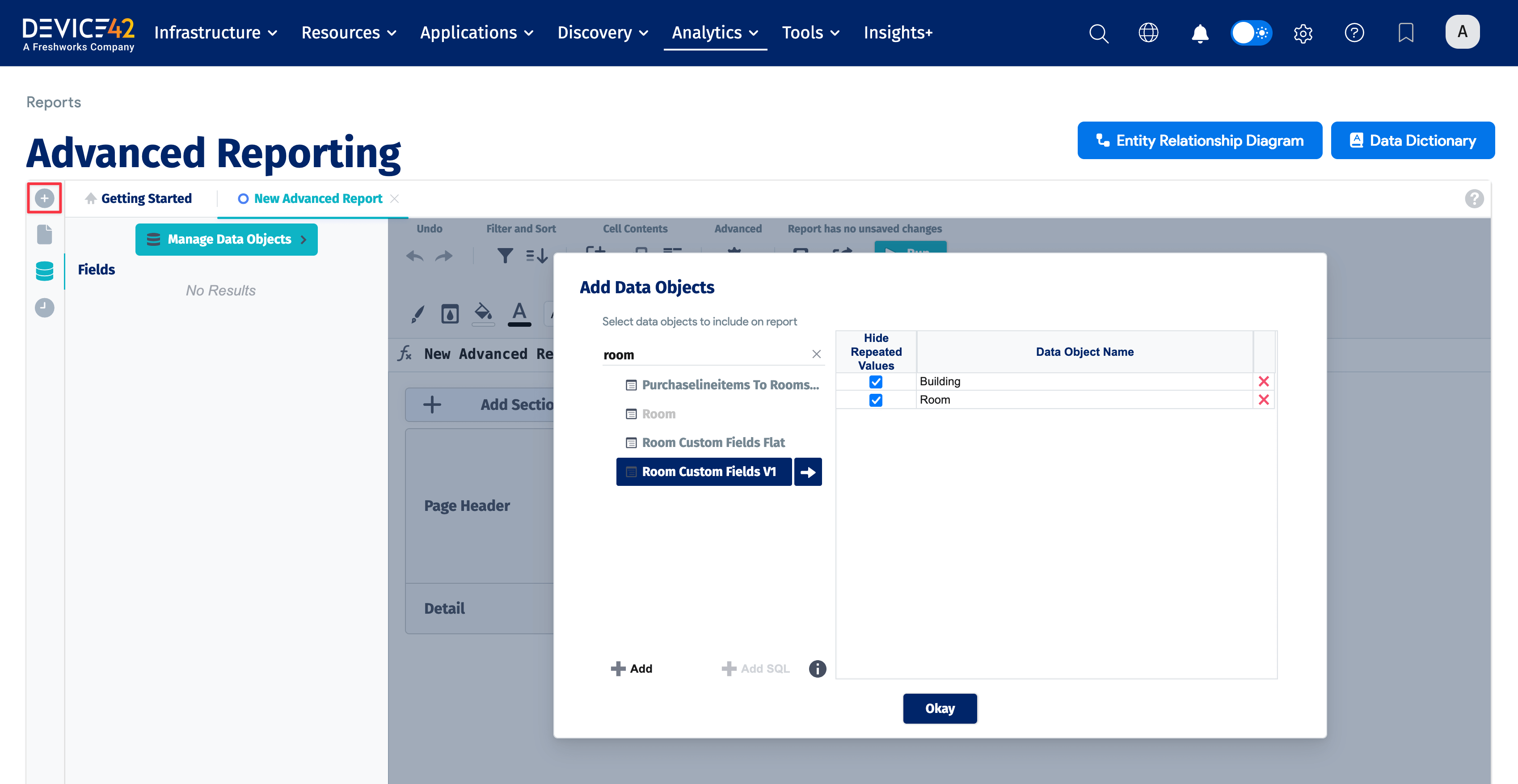Select Purchaselineitems To Rooms object
Screen dimensions: 1518x784
[722, 385]
